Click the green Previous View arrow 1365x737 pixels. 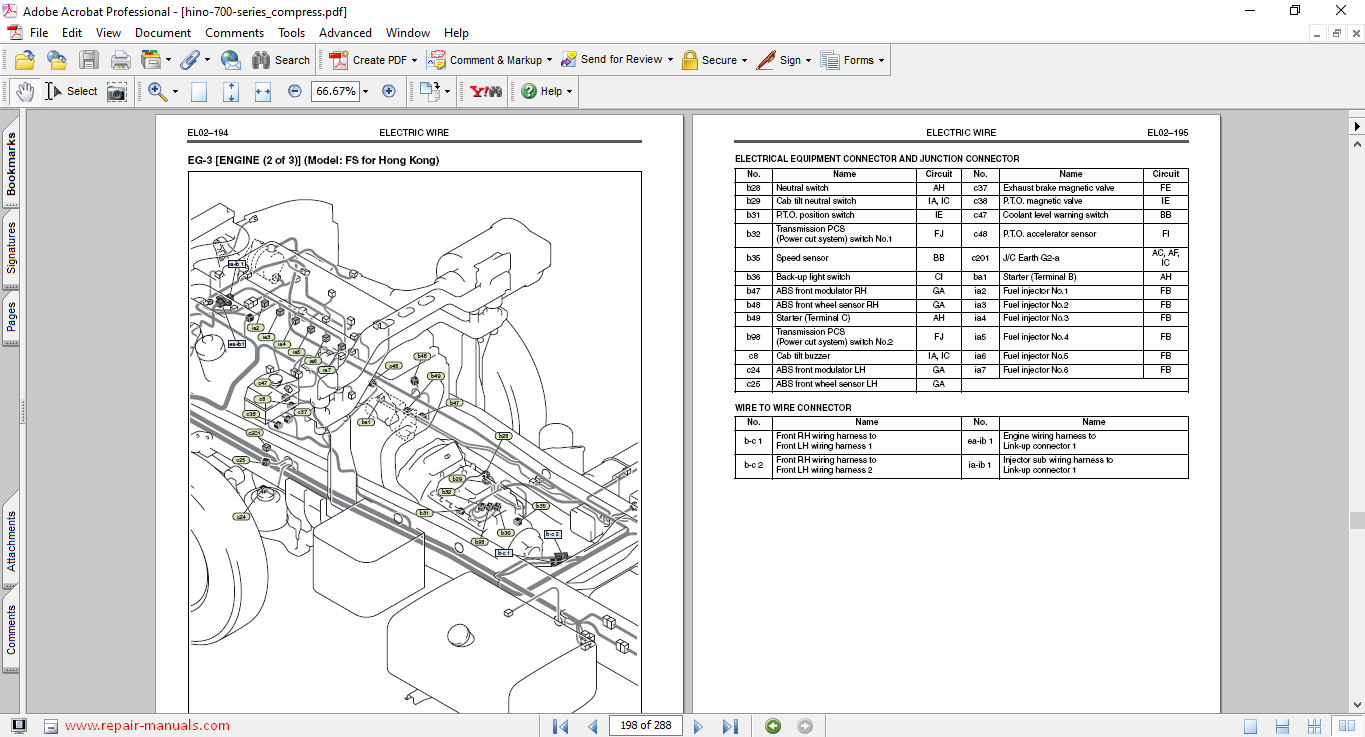pyautogui.click(x=772, y=726)
